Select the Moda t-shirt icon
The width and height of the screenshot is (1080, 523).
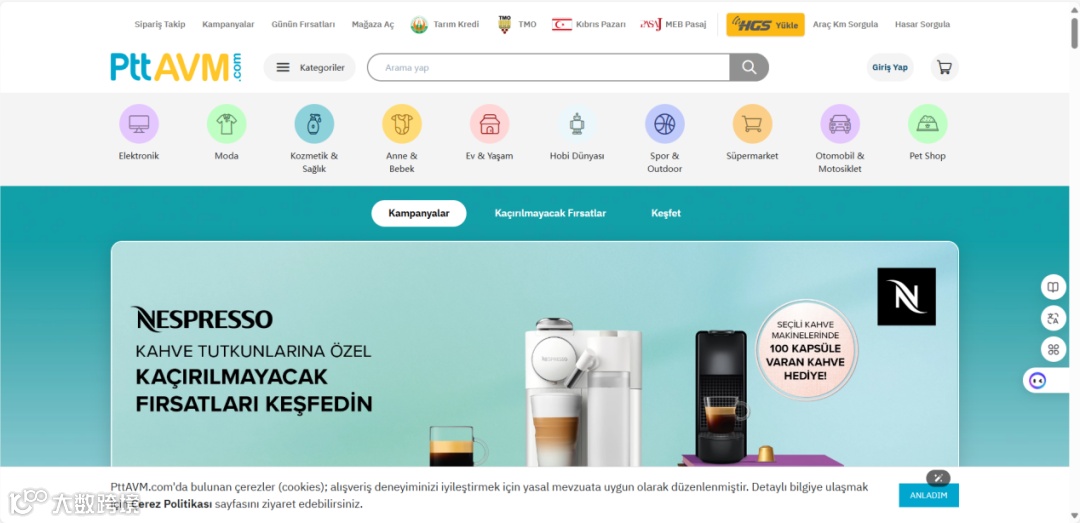coord(227,124)
